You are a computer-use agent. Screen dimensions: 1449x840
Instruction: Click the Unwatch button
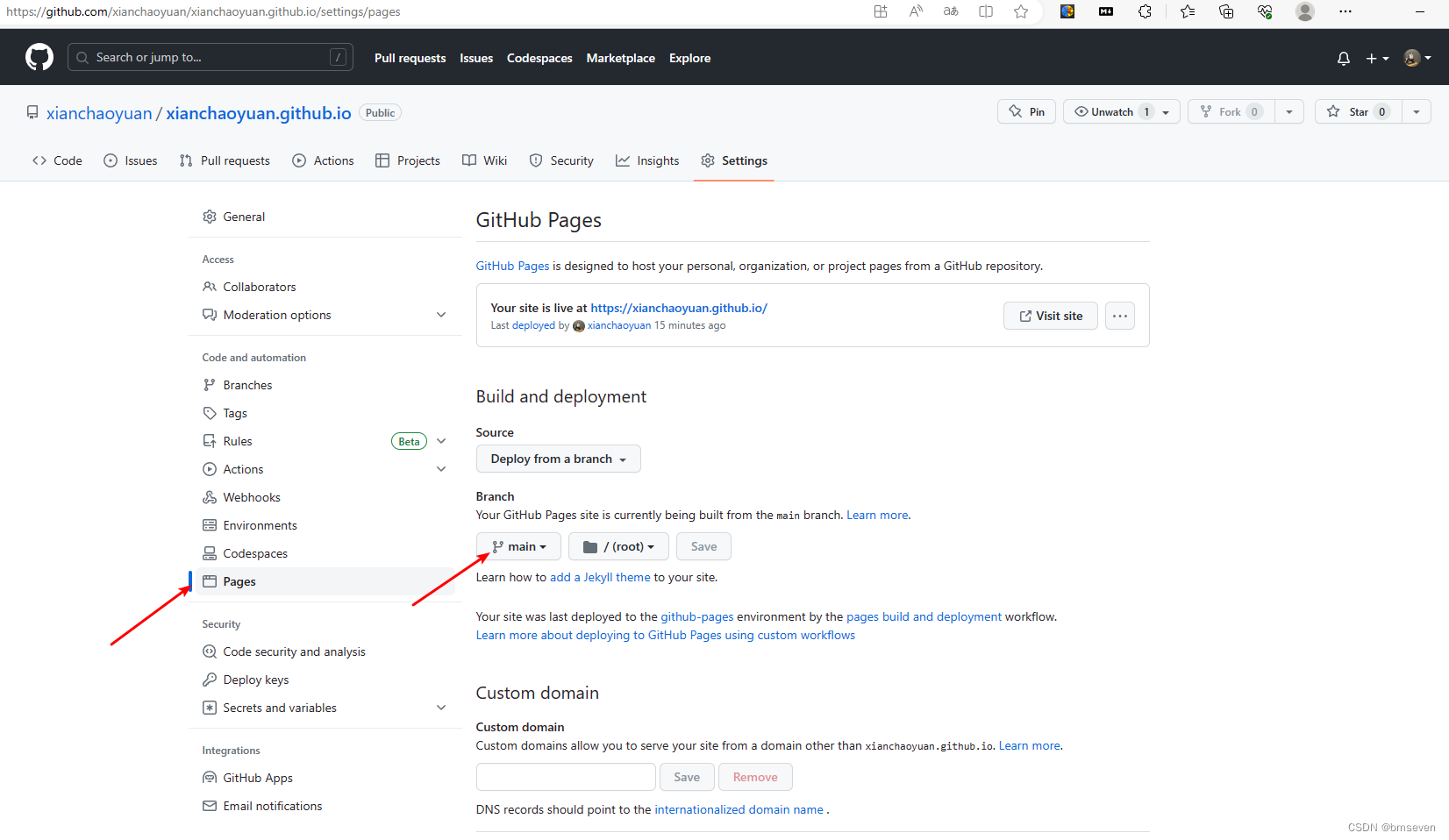1112,111
